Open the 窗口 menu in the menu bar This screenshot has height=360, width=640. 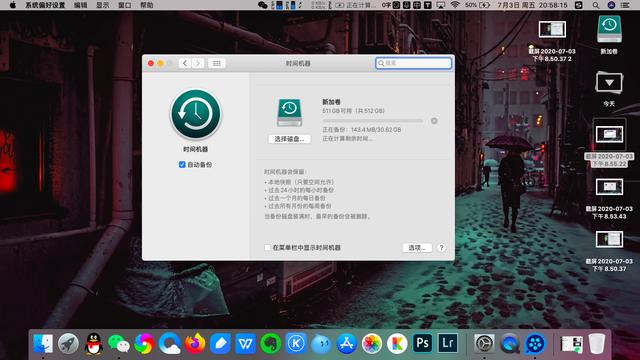(124, 5)
